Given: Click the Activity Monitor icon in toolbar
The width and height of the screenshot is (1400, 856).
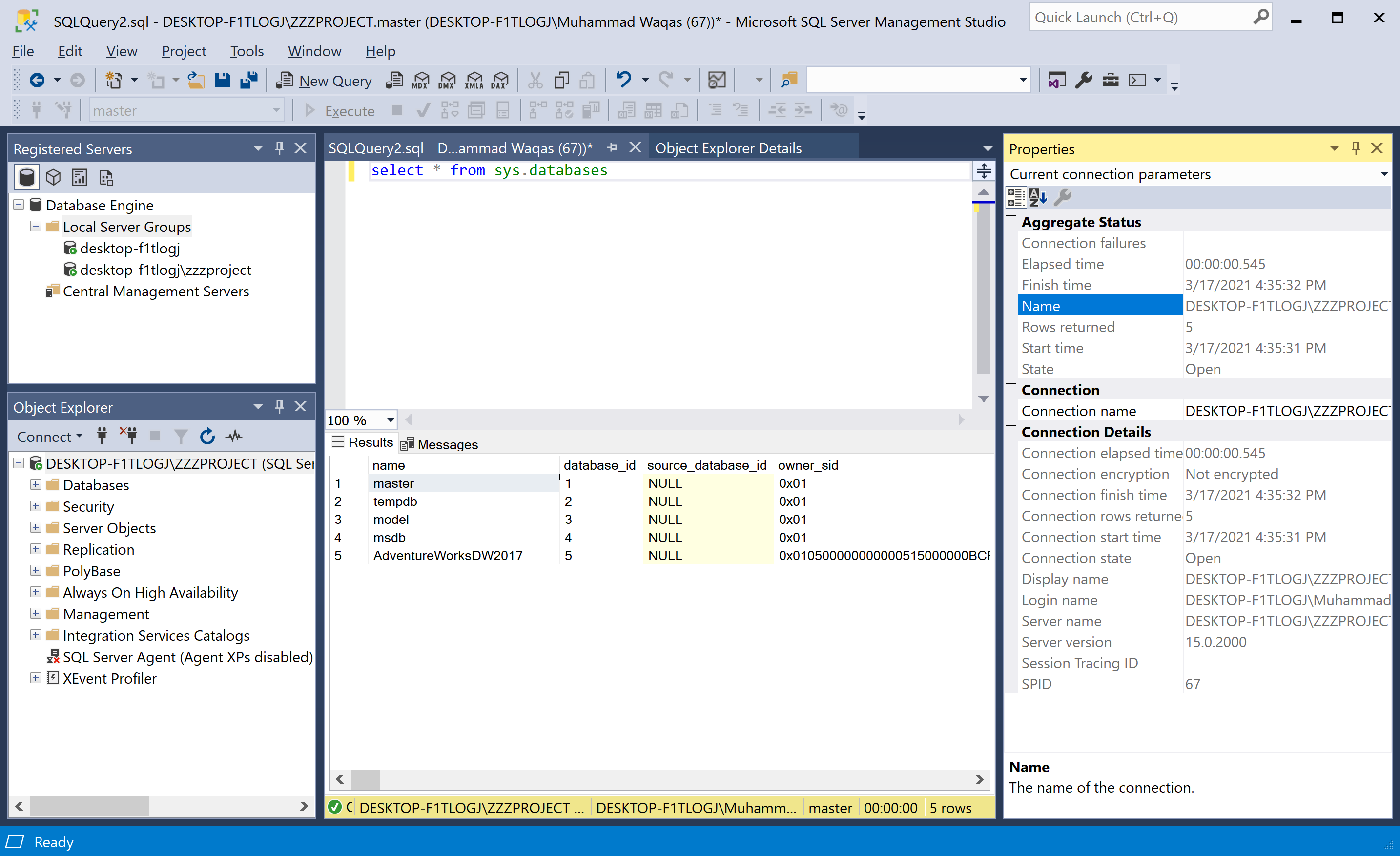Looking at the screenshot, I should tap(717, 80).
